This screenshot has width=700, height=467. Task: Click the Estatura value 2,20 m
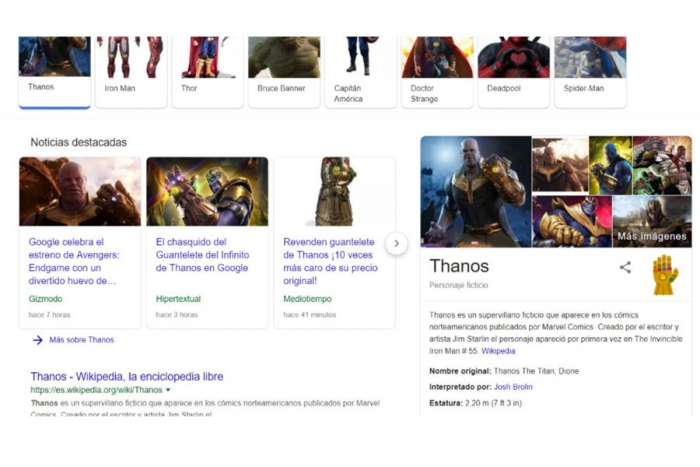[x=493, y=403]
